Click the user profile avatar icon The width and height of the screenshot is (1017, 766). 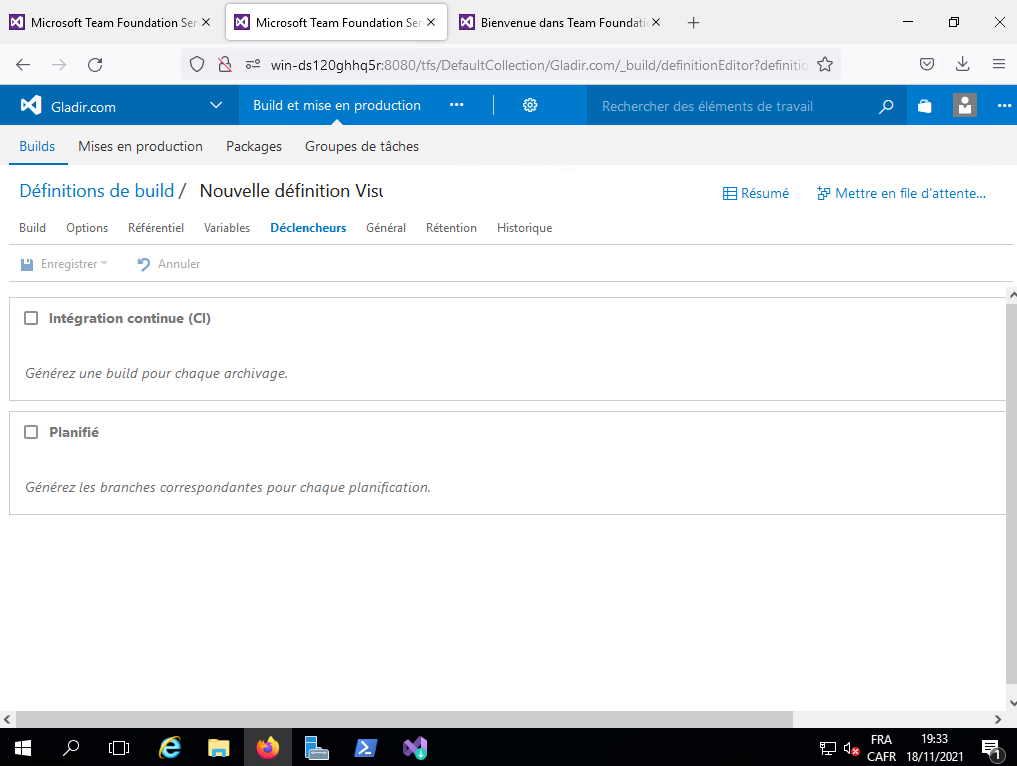[x=965, y=106]
